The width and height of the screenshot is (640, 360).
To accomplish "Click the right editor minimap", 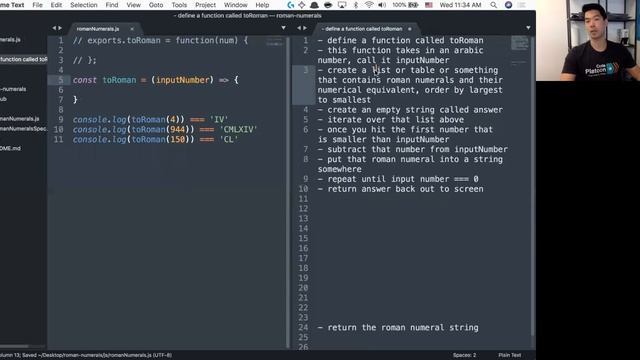I will point(520,50).
